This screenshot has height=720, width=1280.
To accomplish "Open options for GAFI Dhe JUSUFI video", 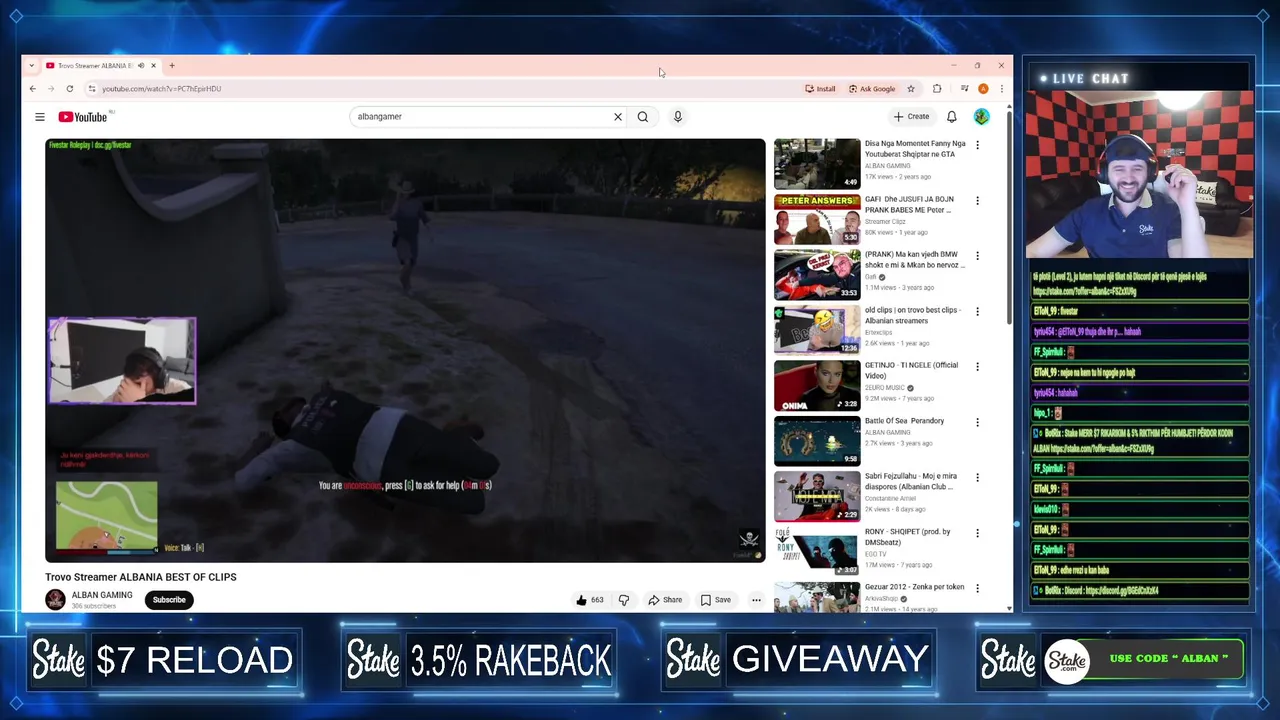I will (x=978, y=201).
